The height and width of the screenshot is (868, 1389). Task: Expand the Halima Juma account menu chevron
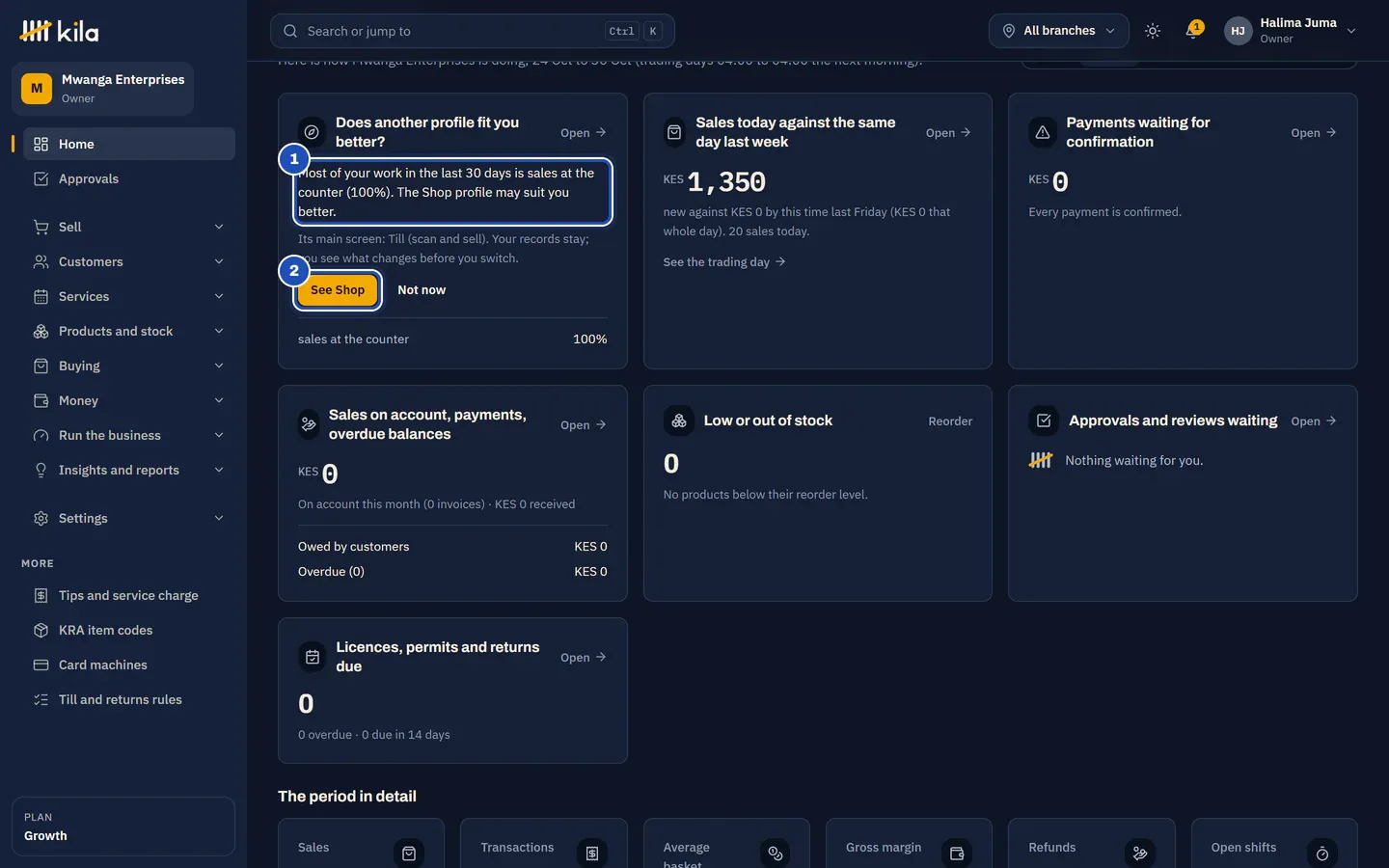tap(1351, 31)
